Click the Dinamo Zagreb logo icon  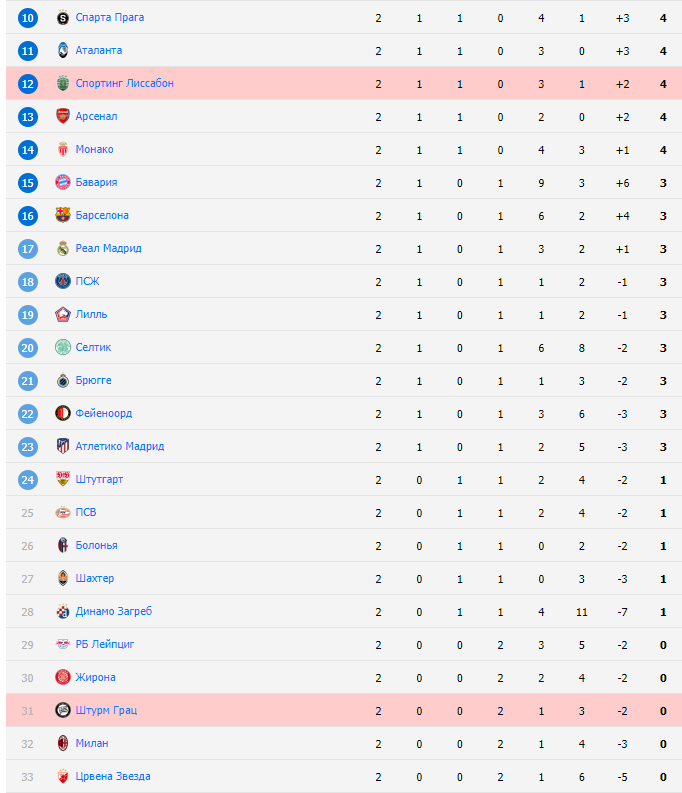click(63, 612)
